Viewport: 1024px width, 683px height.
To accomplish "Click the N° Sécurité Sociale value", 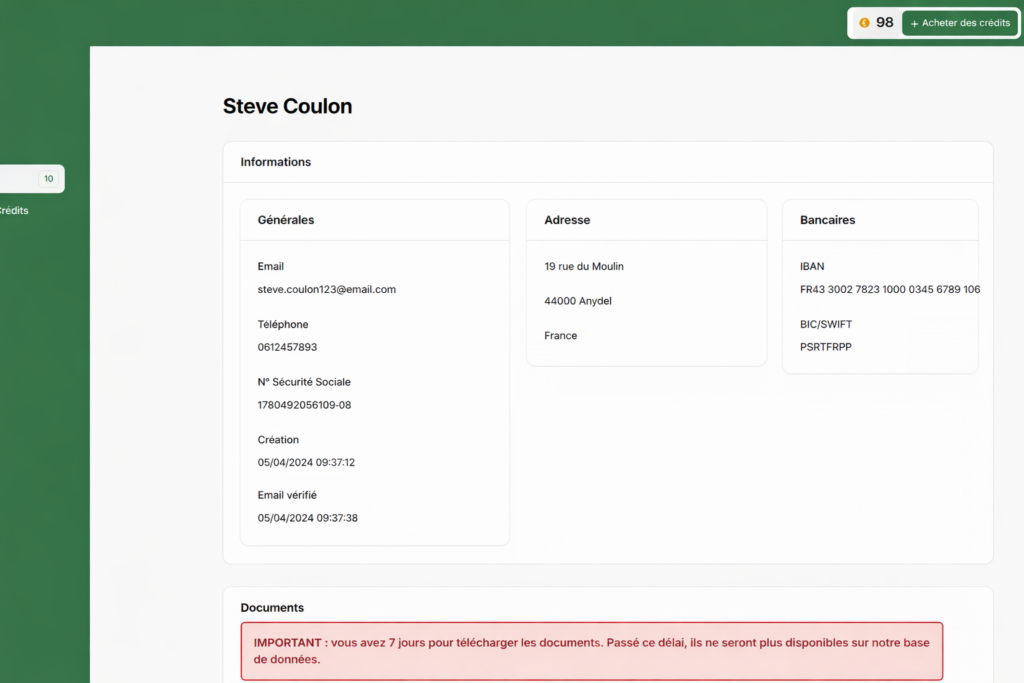I will [x=304, y=405].
